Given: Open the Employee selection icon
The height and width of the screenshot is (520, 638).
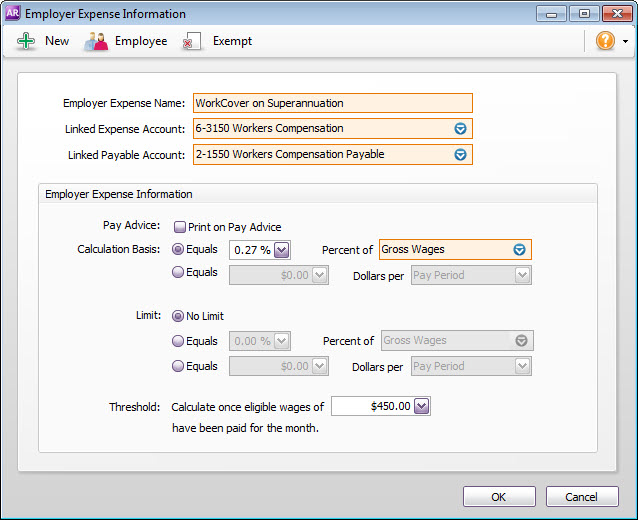Looking at the screenshot, I should [96, 41].
